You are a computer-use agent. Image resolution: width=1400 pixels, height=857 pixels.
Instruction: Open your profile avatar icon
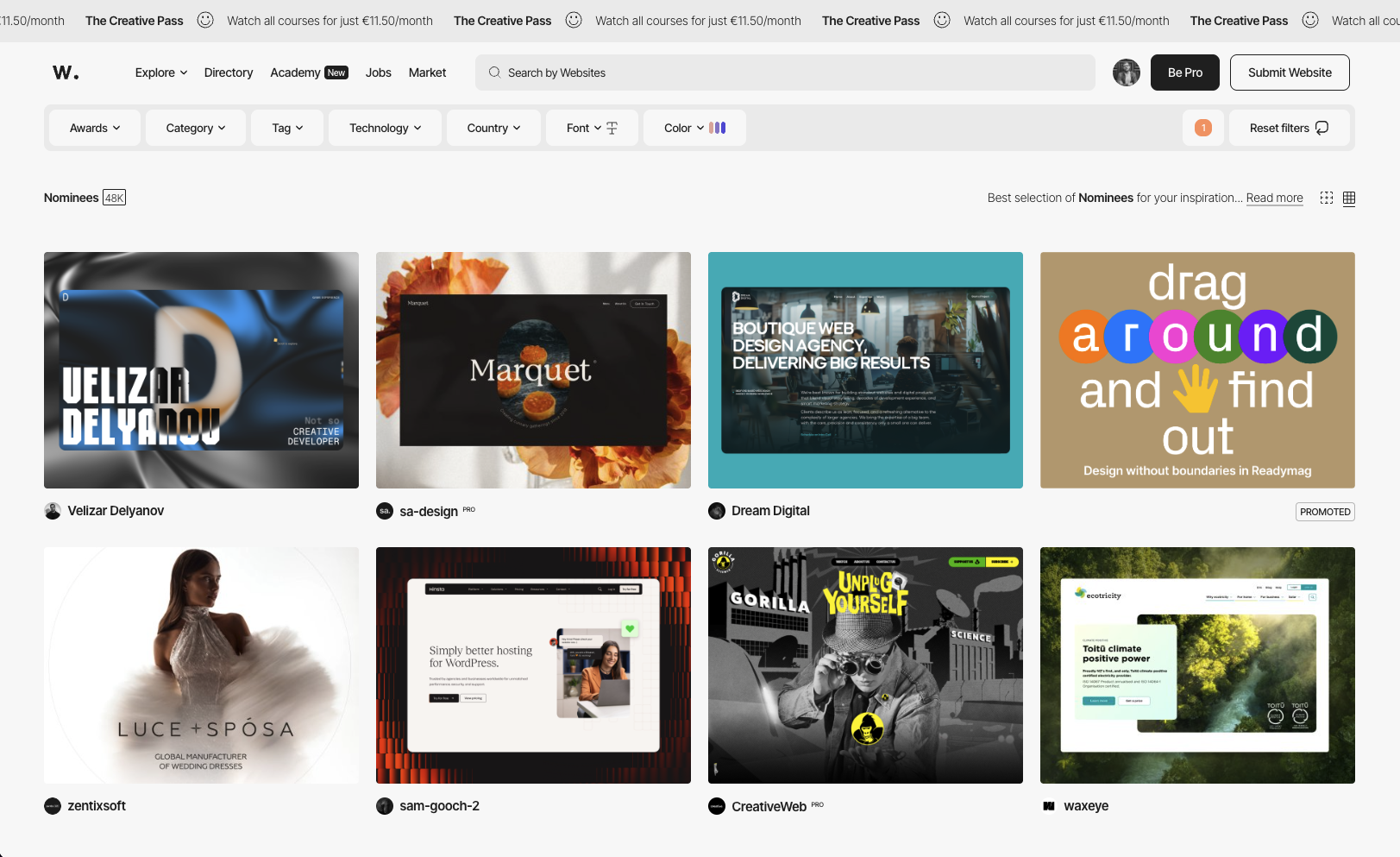[1126, 72]
